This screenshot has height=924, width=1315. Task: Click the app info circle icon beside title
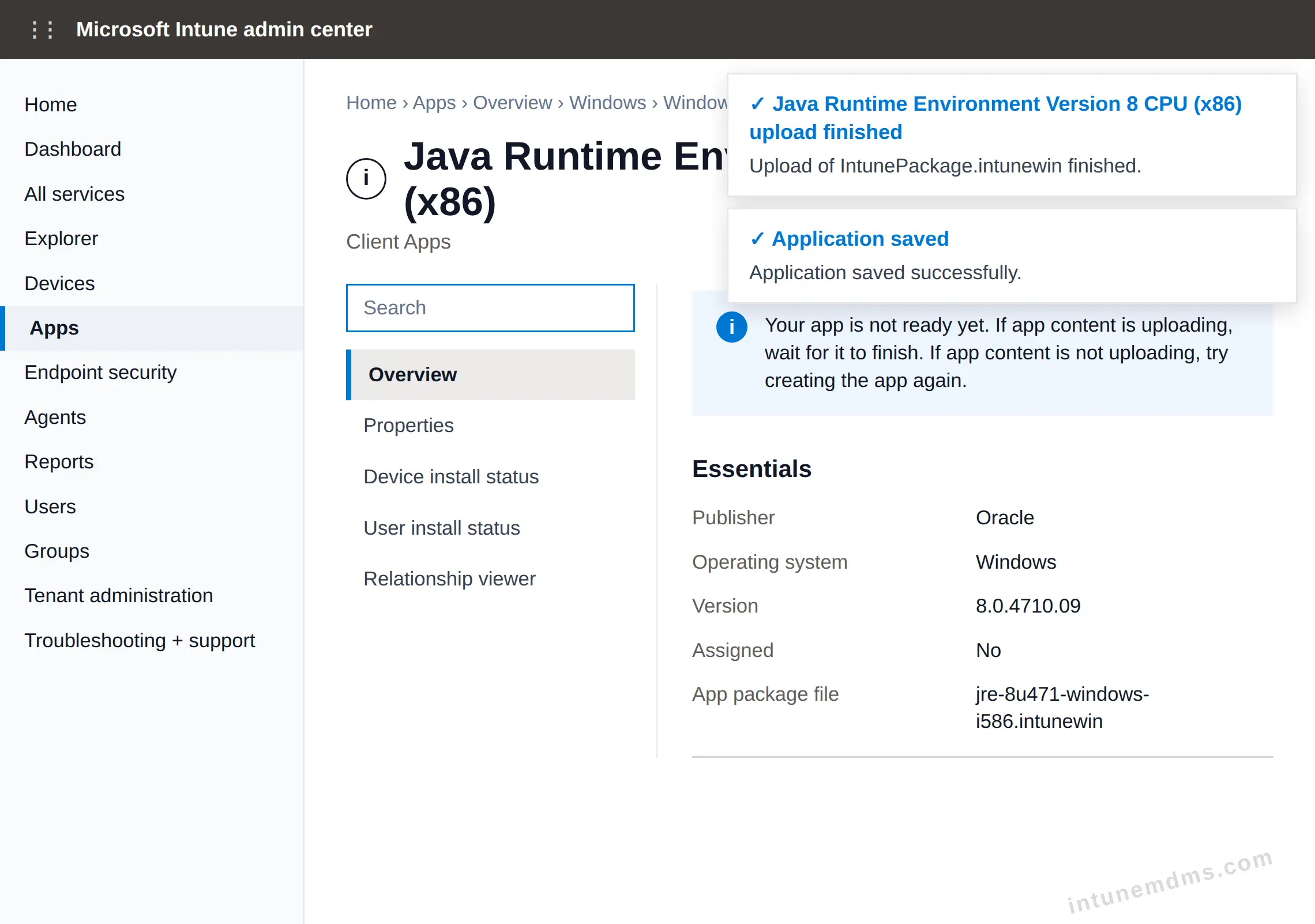[x=366, y=179]
